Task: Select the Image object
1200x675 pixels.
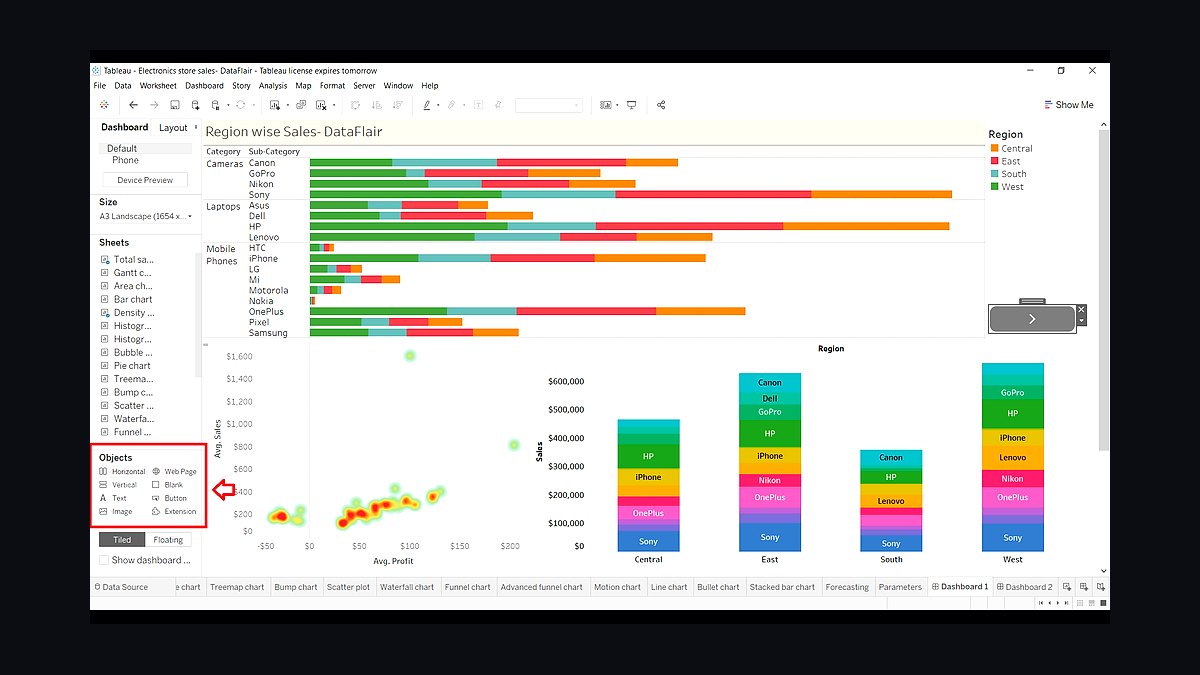Action: click(115, 511)
